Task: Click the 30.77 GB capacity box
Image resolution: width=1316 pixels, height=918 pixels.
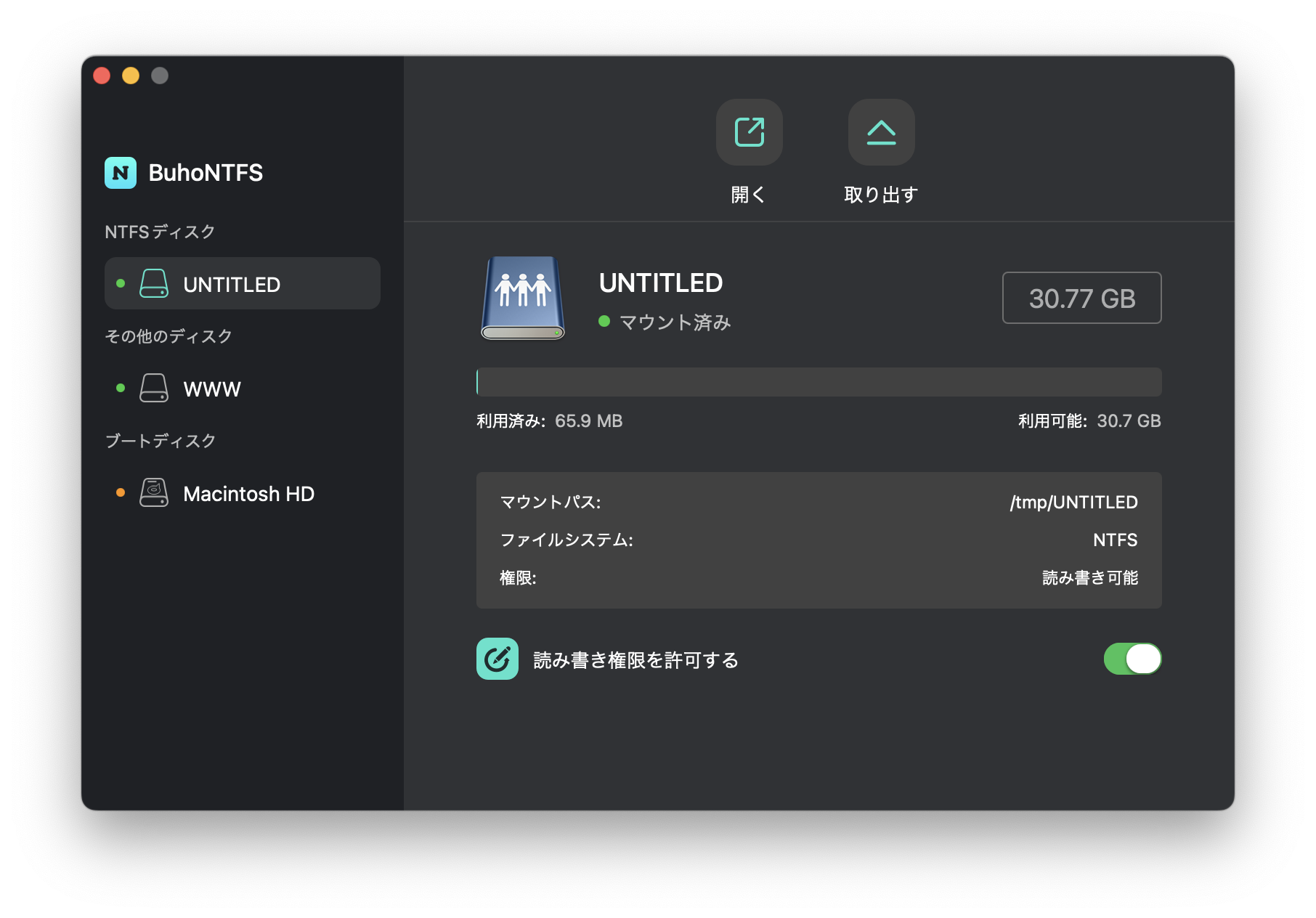Action: [x=1082, y=298]
